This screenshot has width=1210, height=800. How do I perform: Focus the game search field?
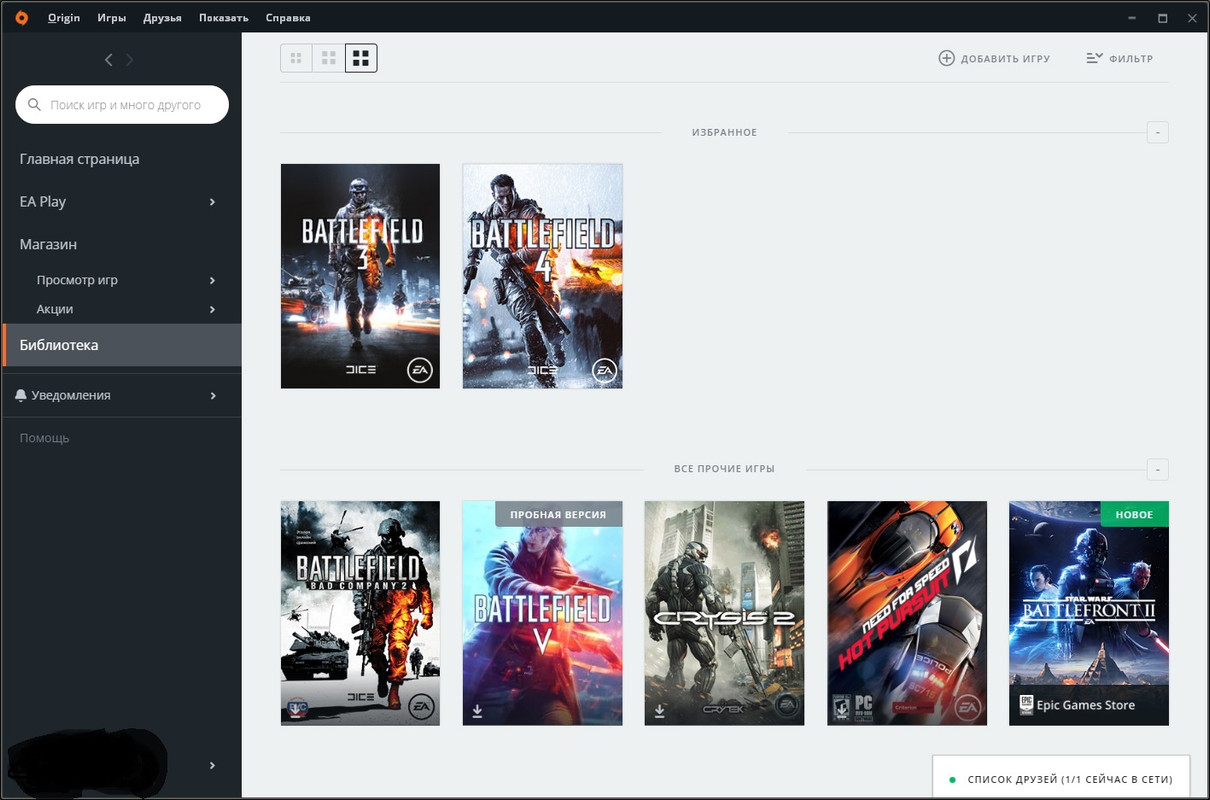pos(122,104)
